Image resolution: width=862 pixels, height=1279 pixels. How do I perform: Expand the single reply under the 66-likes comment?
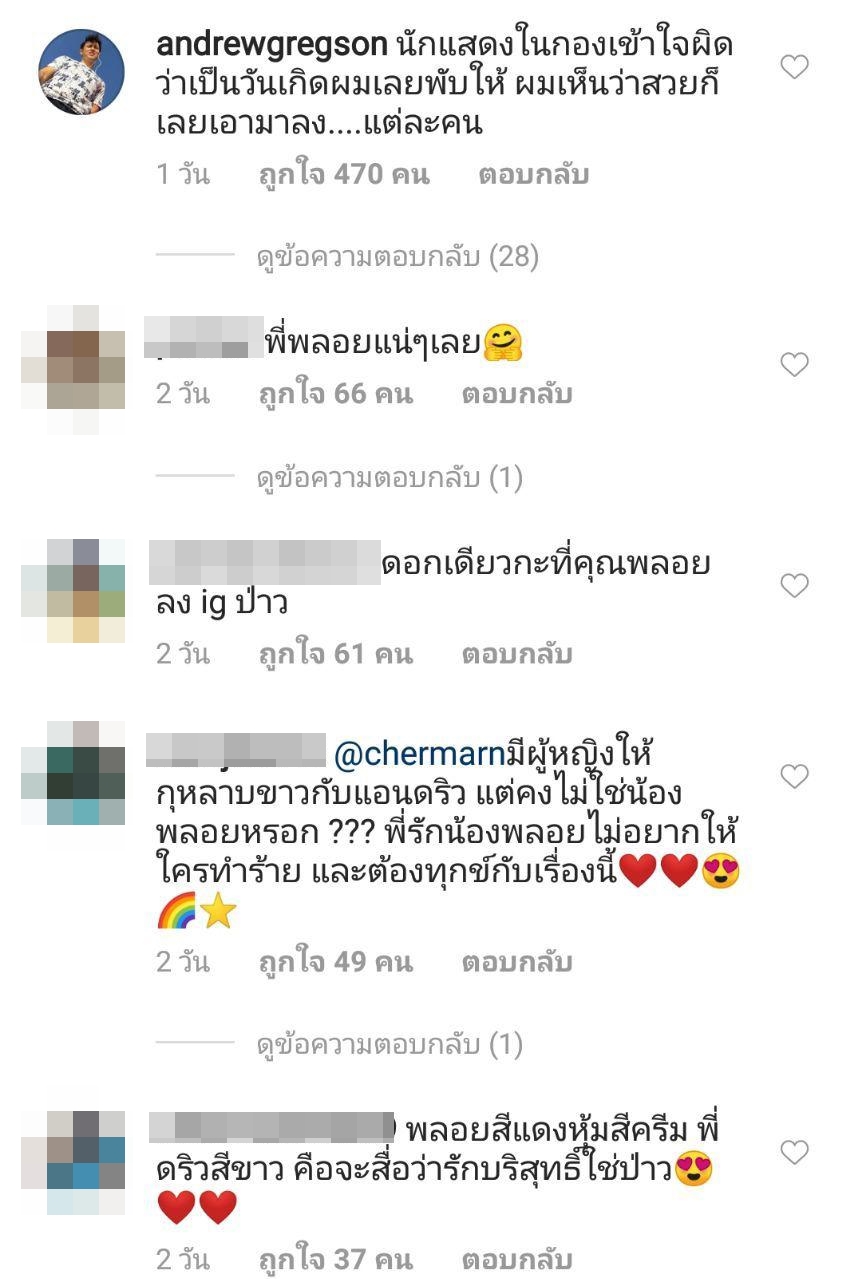tap(390, 479)
